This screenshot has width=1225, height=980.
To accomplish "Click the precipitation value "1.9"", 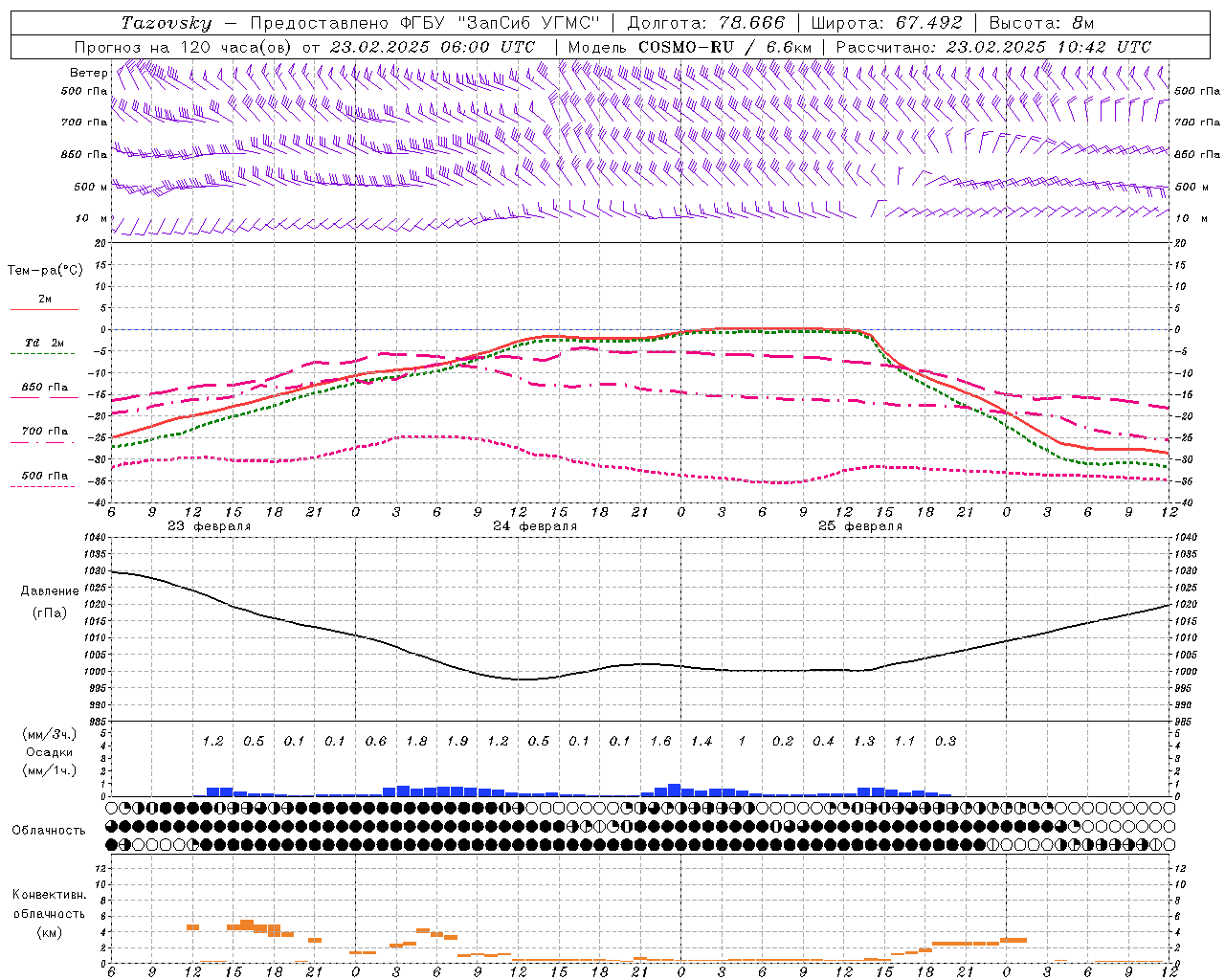I will click(x=457, y=742).
